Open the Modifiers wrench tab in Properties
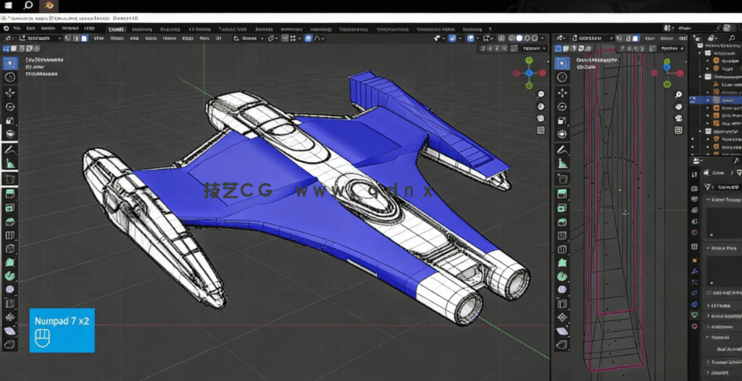742x381 pixels. pos(694,272)
